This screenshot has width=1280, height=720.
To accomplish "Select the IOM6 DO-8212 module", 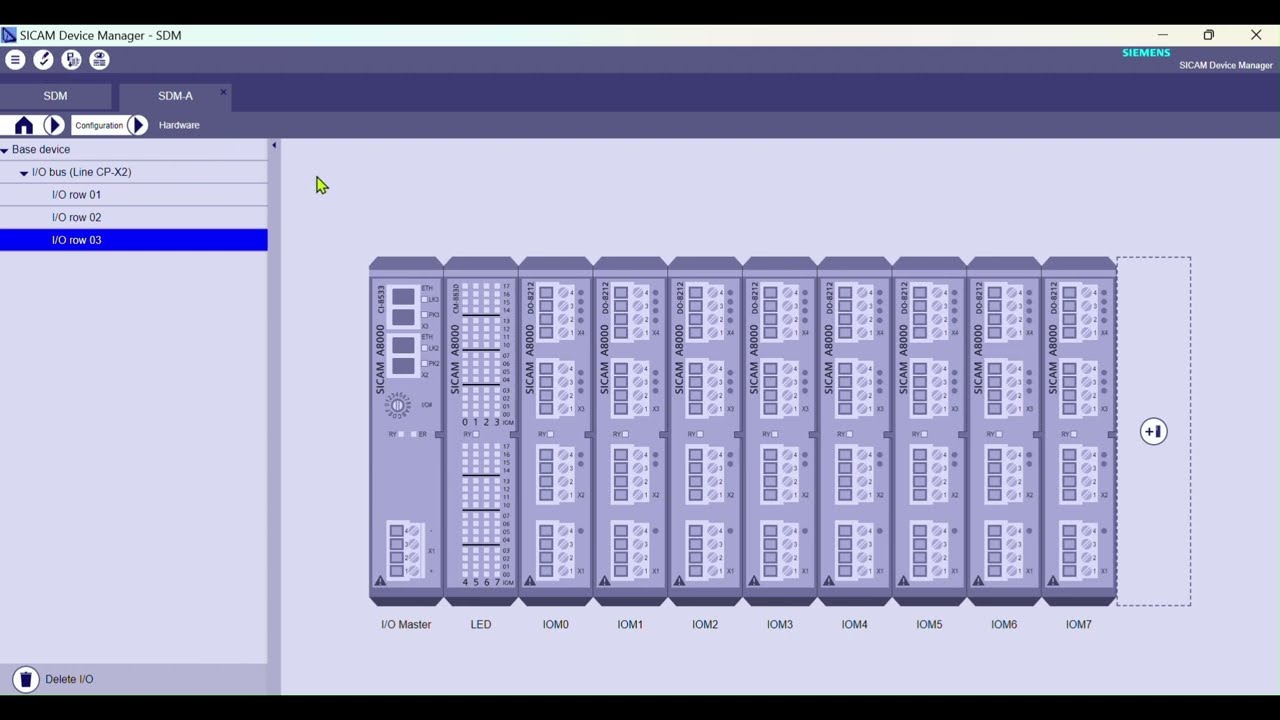I will (x=1004, y=431).
